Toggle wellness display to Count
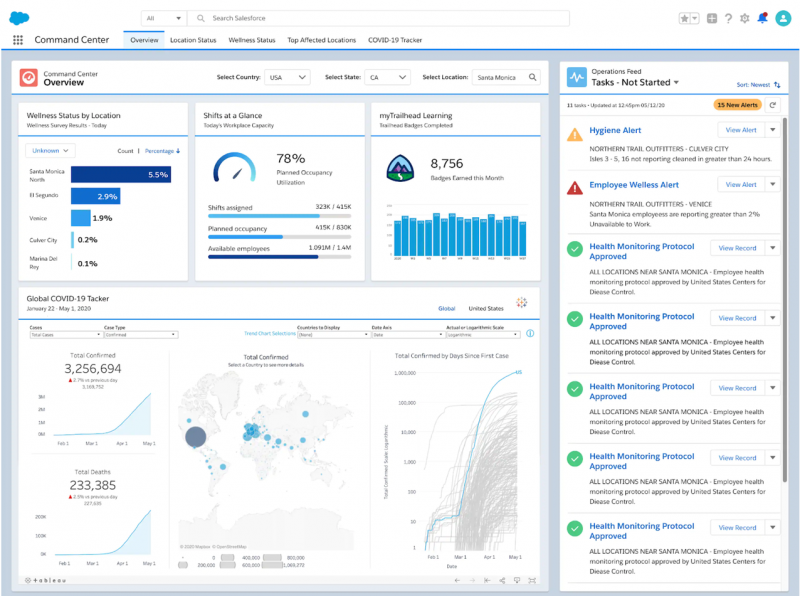The height and width of the screenshot is (596, 800). 125,151
